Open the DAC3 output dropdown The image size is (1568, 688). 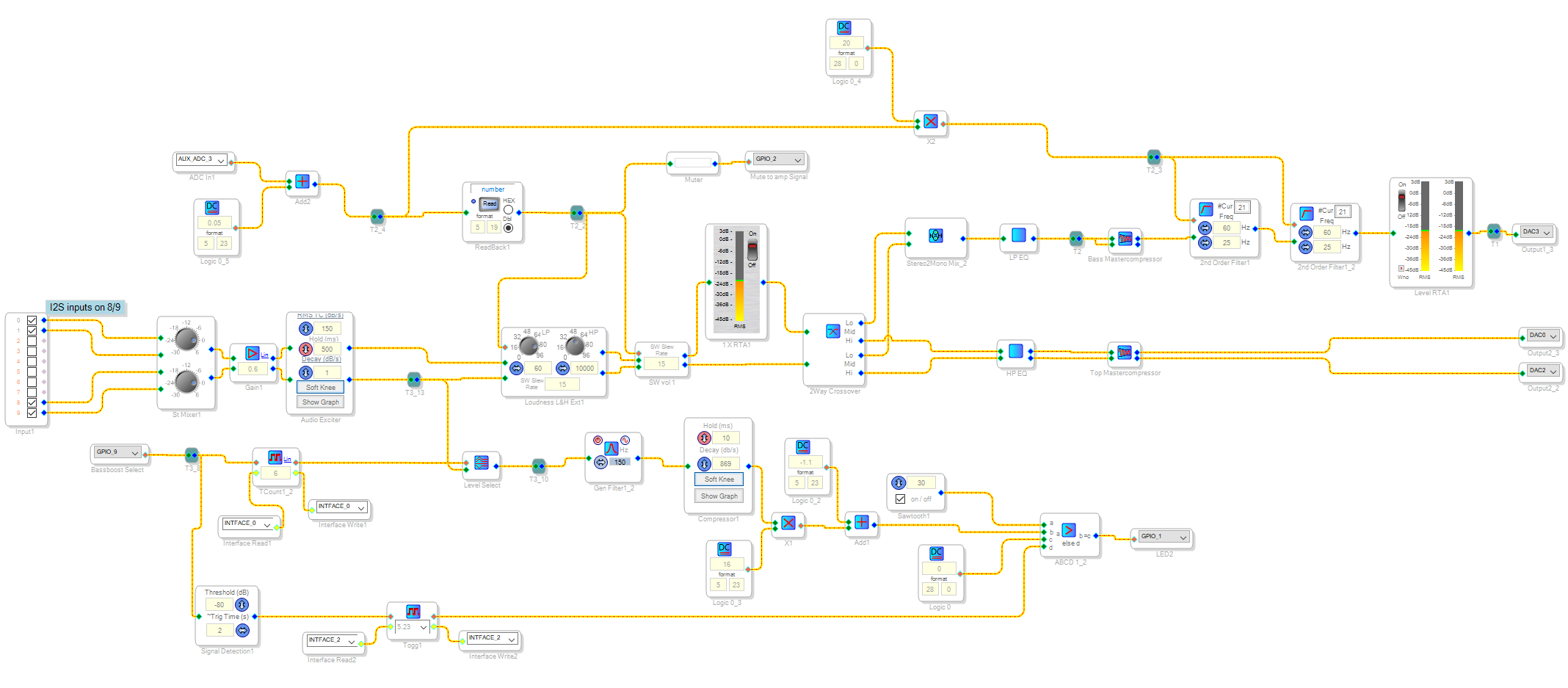(1546, 233)
